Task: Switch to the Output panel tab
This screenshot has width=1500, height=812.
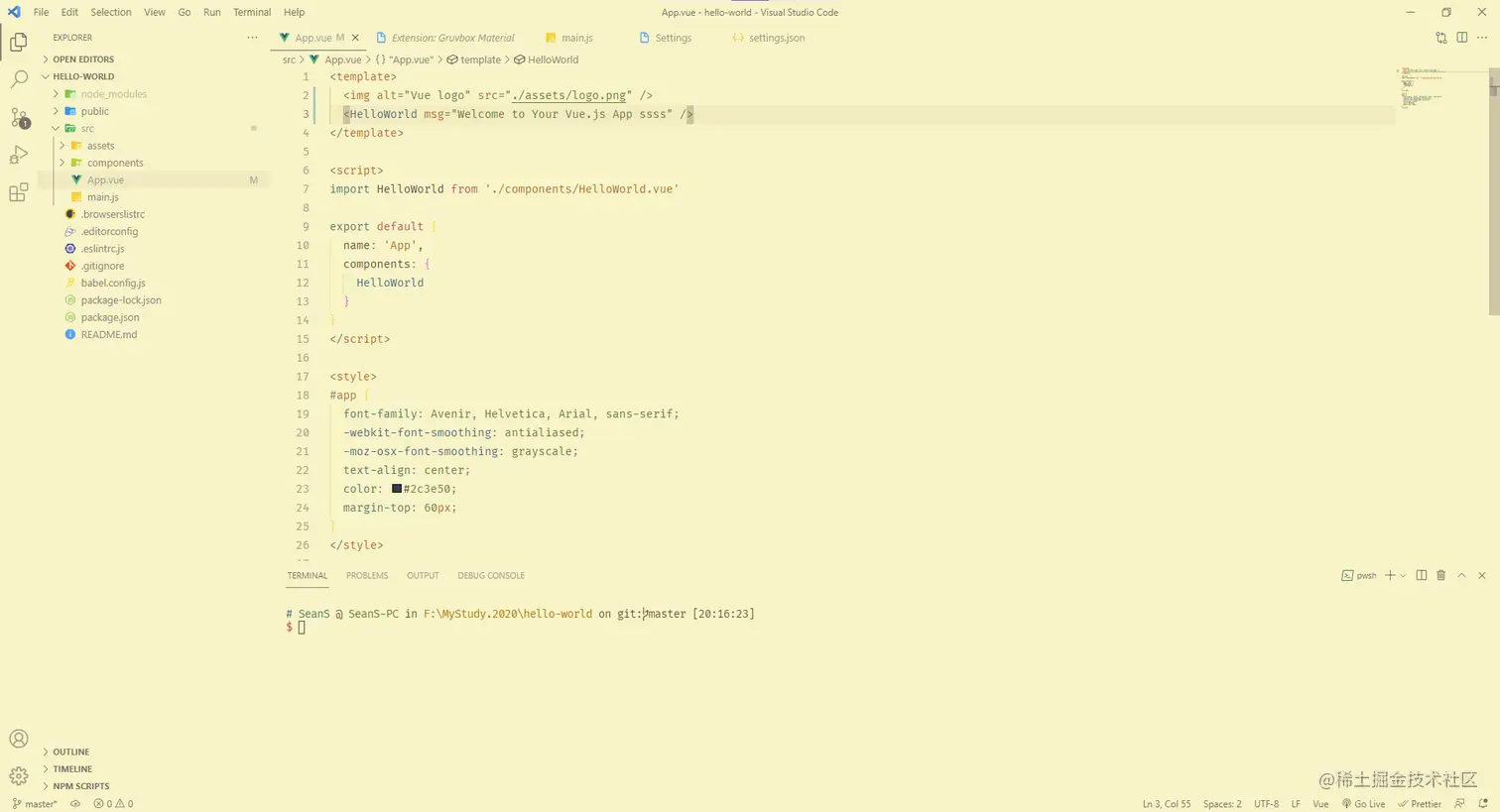Action: point(423,575)
